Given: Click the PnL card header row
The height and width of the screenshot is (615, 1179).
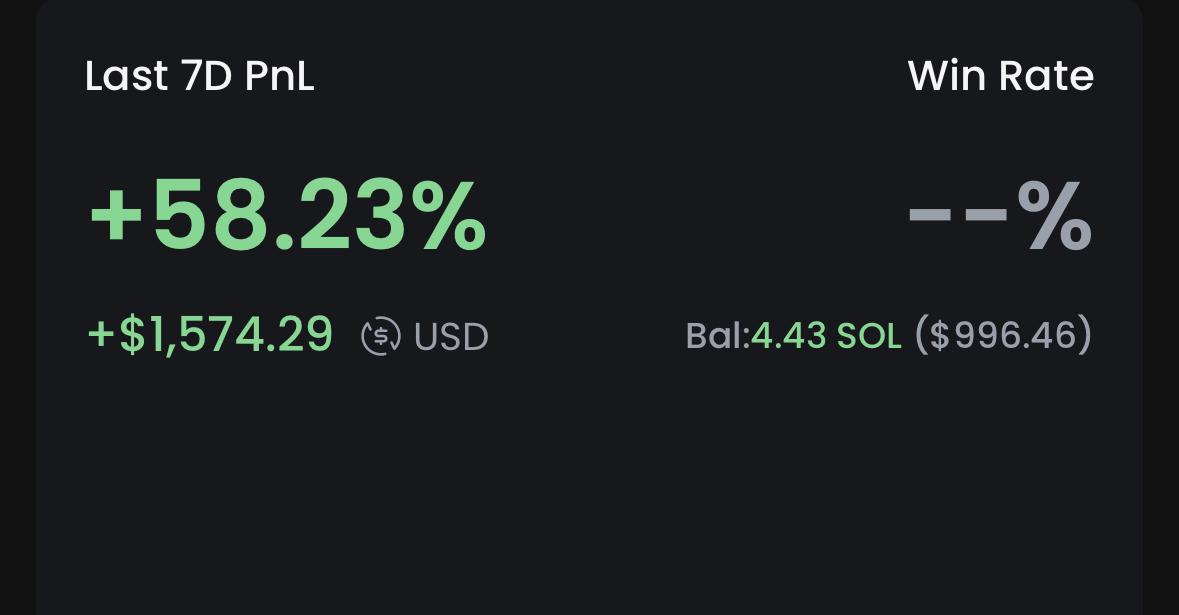Looking at the screenshot, I should point(589,75).
